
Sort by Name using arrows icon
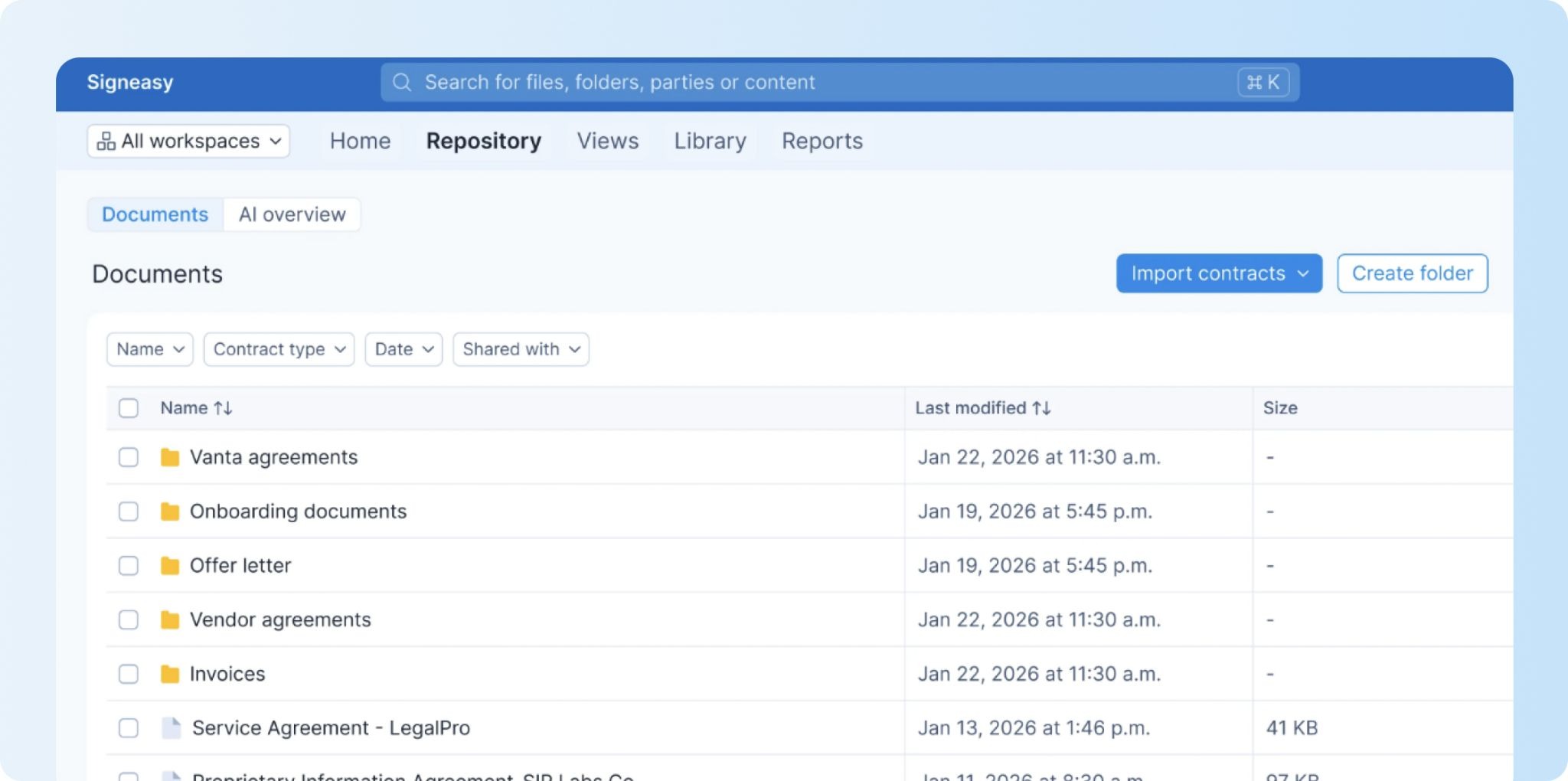(223, 408)
